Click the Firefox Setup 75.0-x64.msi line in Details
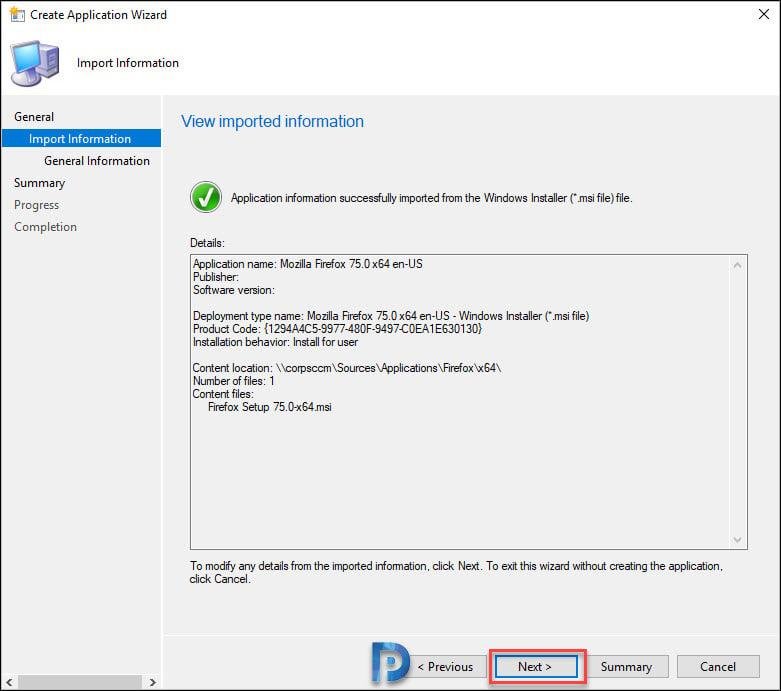Viewport: 781px width, 691px height. (x=269, y=407)
